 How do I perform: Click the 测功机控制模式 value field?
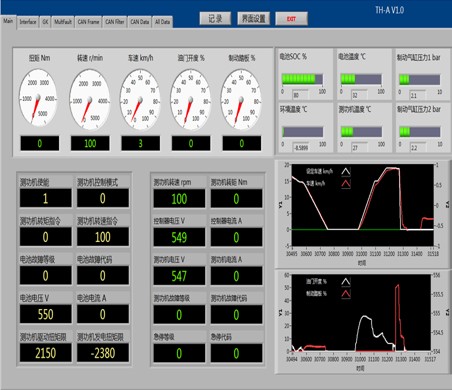103,198
